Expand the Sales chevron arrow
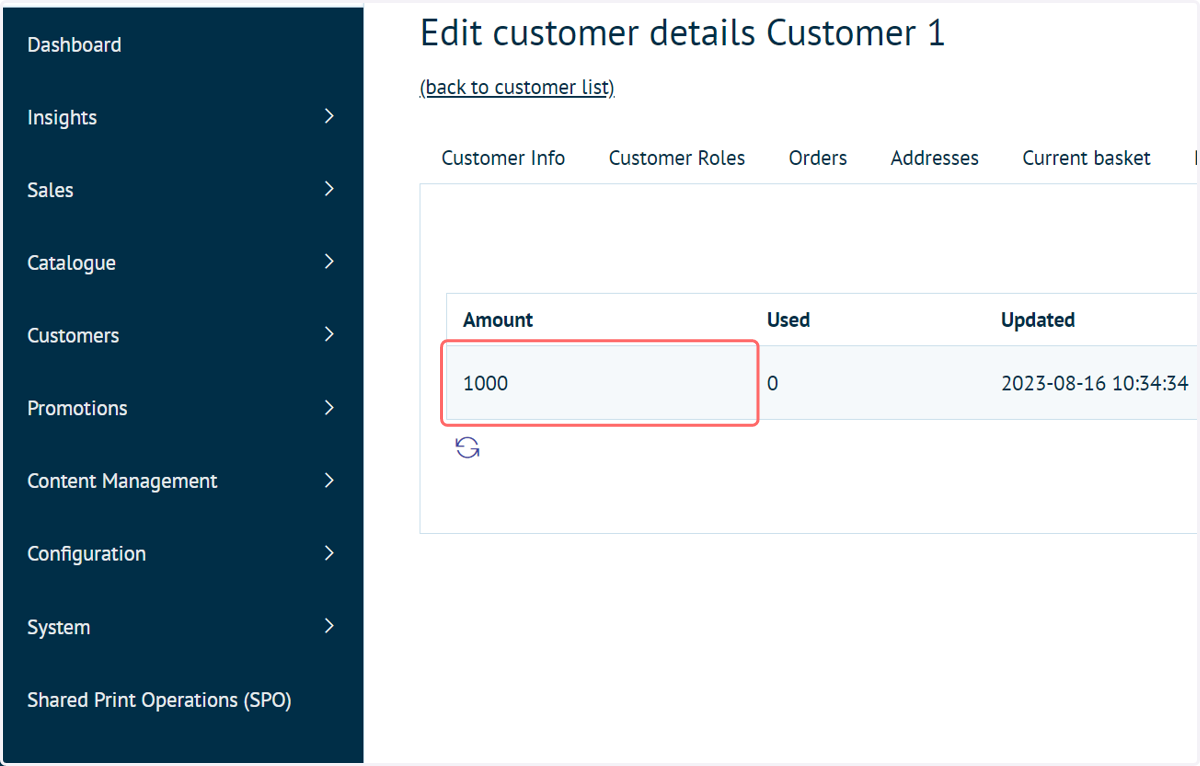The width and height of the screenshot is (1200, 766). (x=329, y=189)
